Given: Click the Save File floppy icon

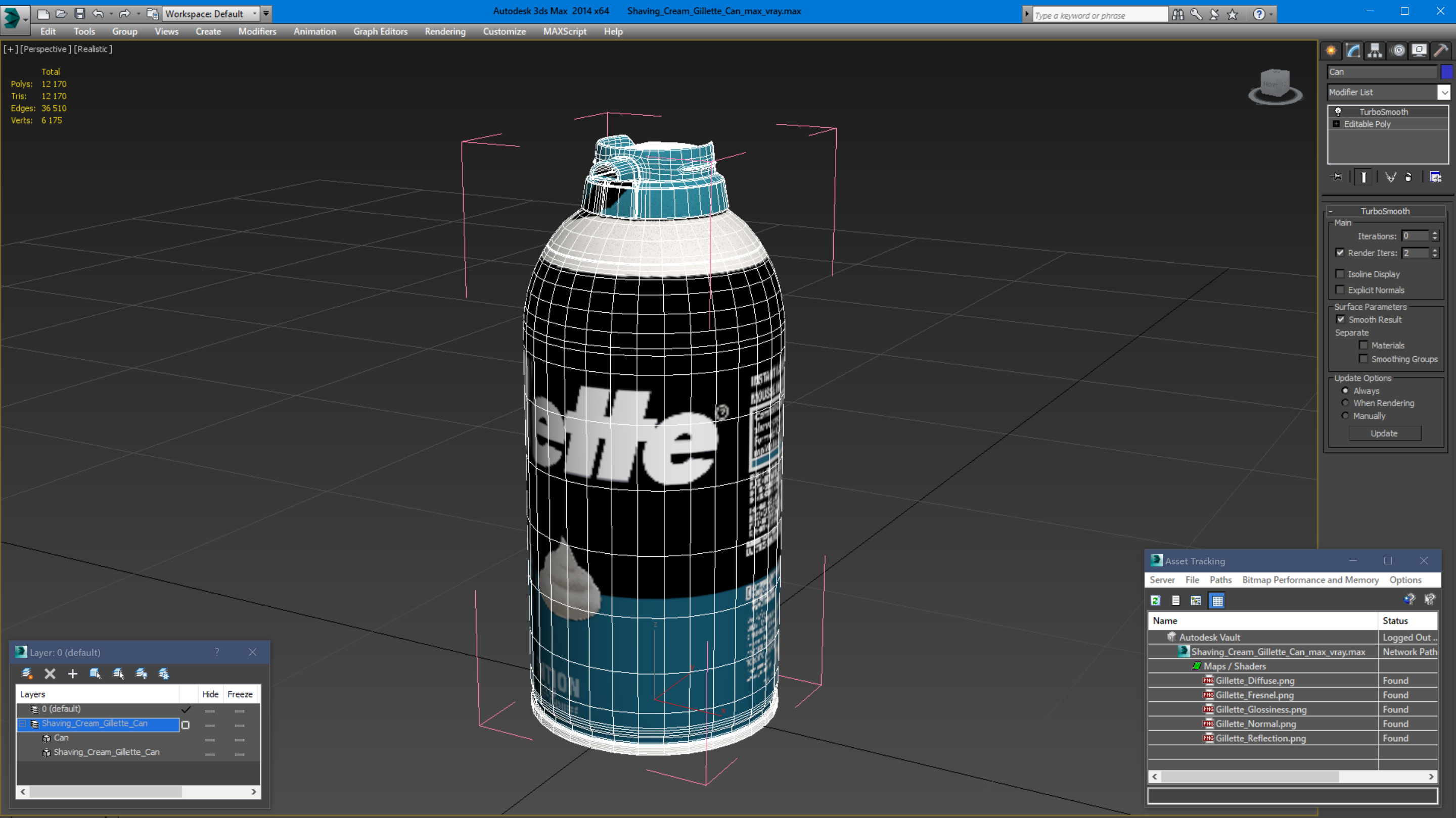Looking at the screenshot, I should click(80, 14).
